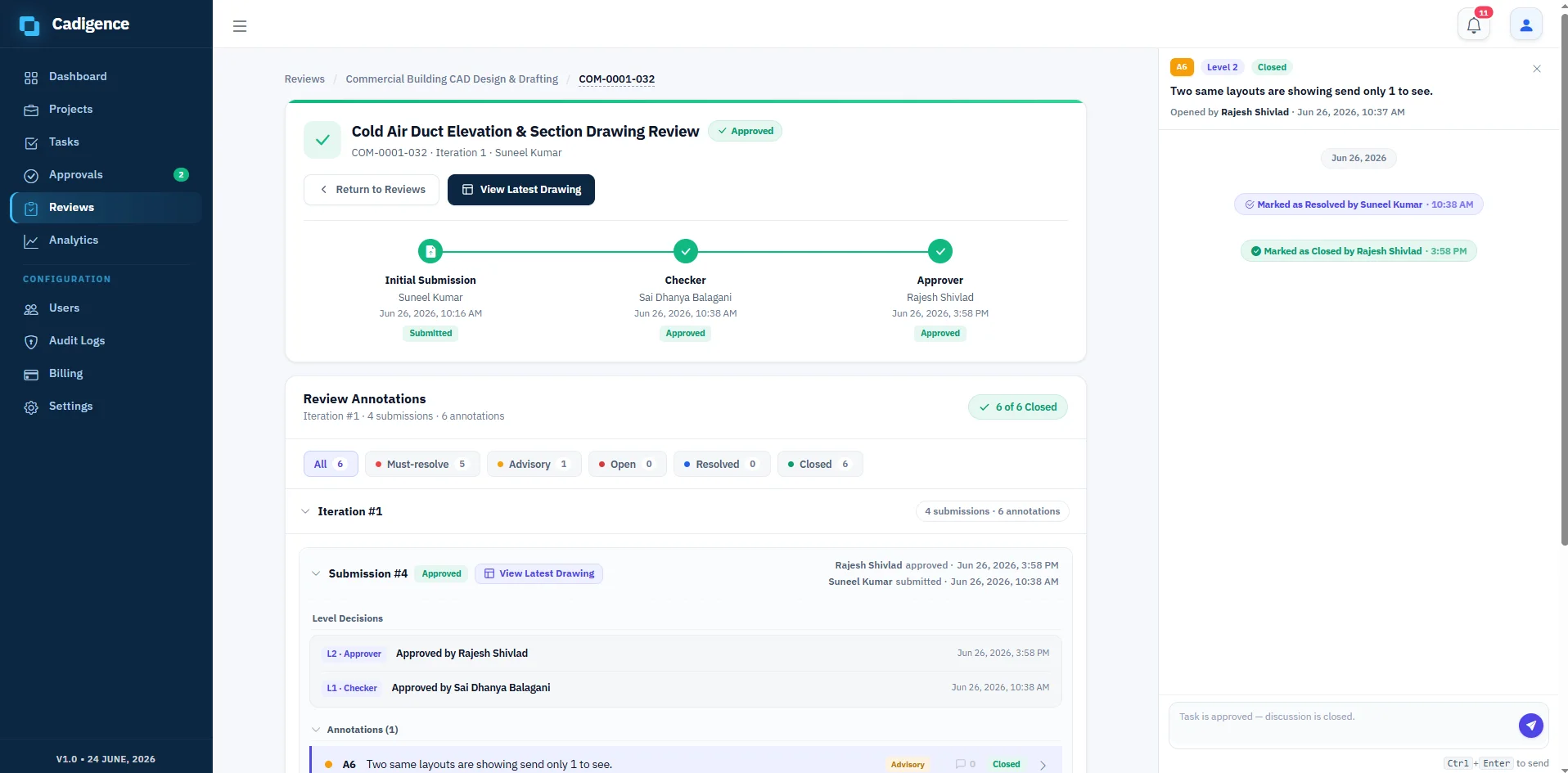1568x773 pixels.
Task: Close the A6 annotation panel
Action: pos(1537,69)
